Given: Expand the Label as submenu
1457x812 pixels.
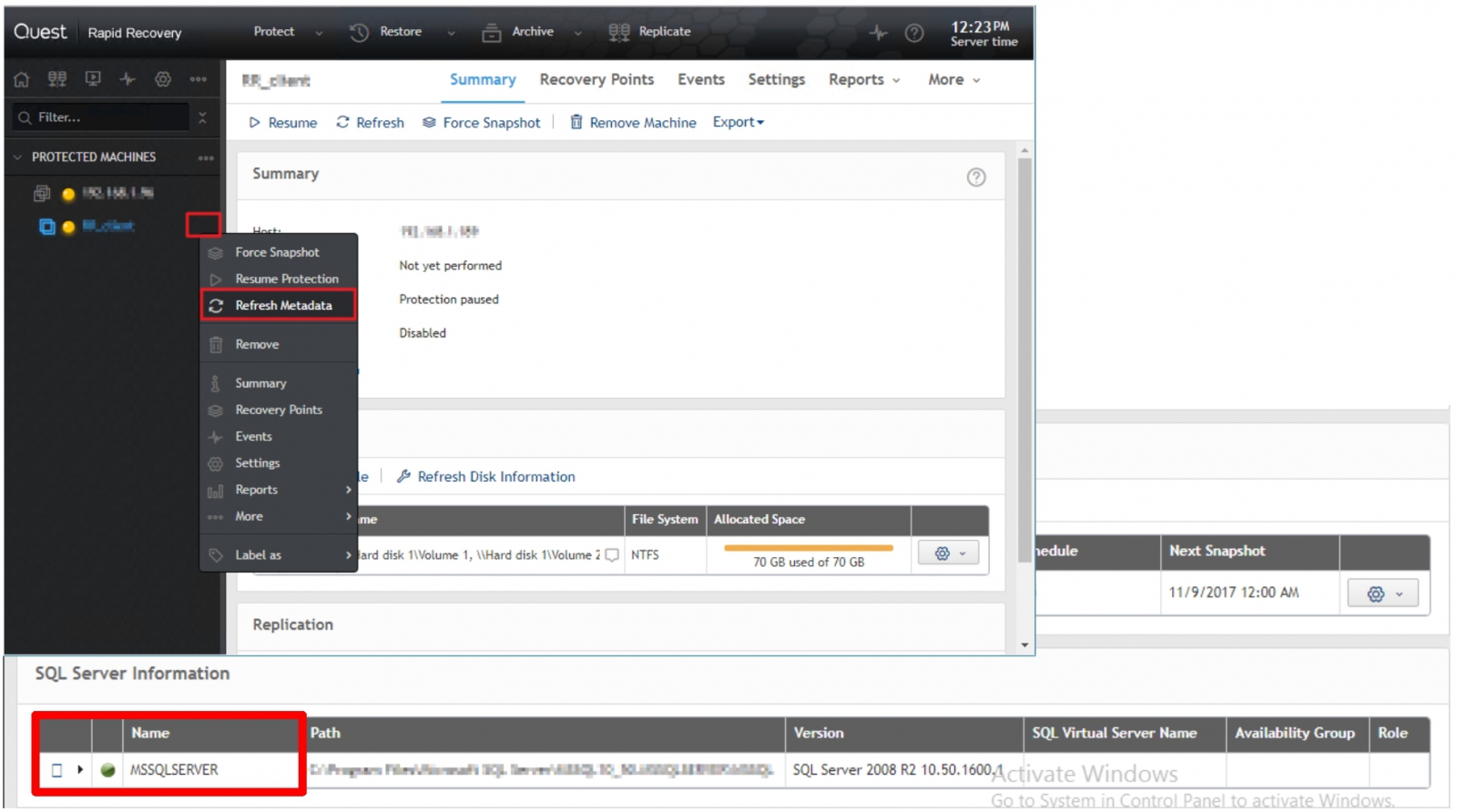Looking at the screenshot, I should pos(348,555).
